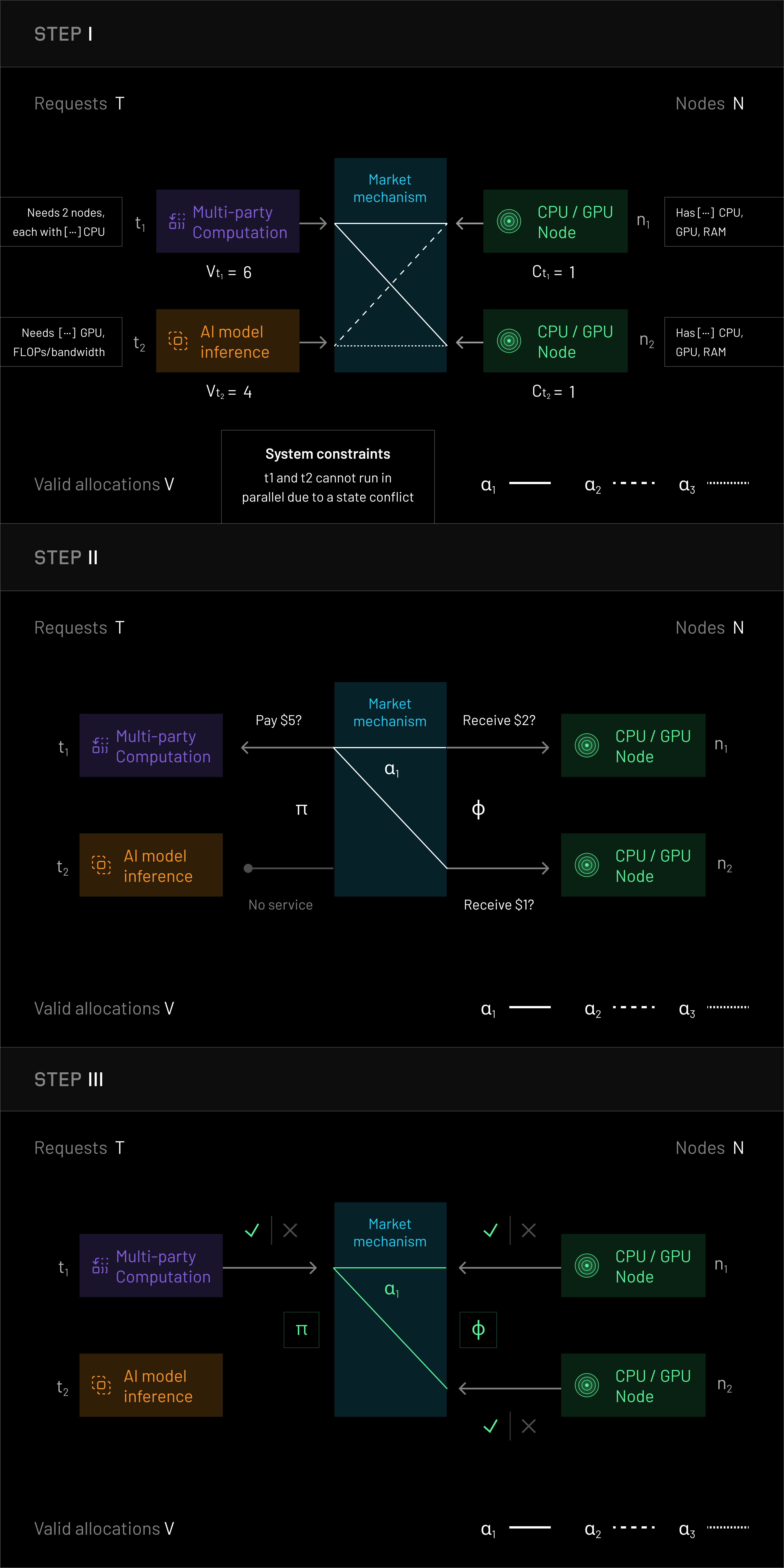Select the STEP II header
This screenshot has width=784, height=1568.
point(66,557)
